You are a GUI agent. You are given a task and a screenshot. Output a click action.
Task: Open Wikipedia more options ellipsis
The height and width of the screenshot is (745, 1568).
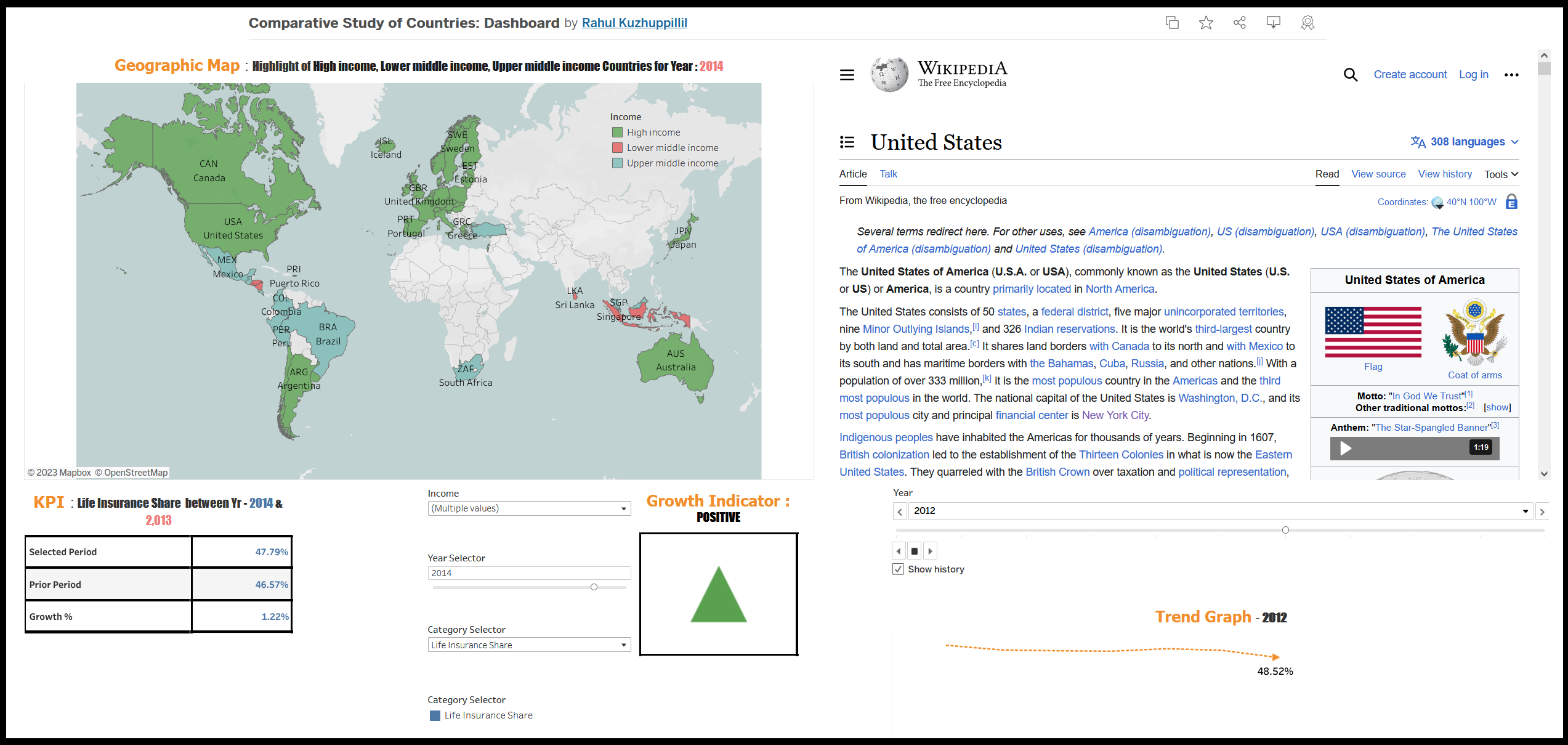pos(1511,75)
